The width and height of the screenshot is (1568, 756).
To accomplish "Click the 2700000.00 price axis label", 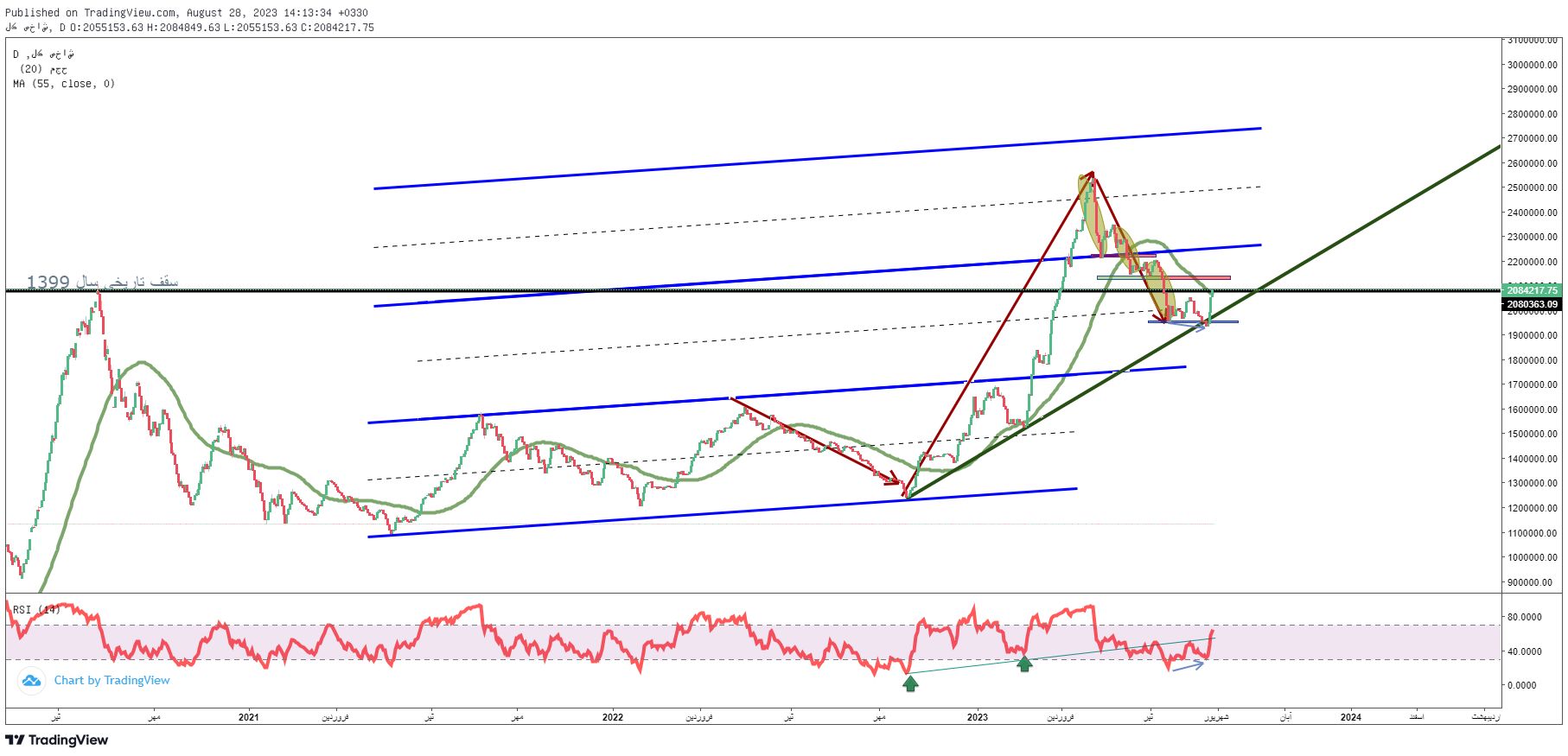I will point(1533,138).
